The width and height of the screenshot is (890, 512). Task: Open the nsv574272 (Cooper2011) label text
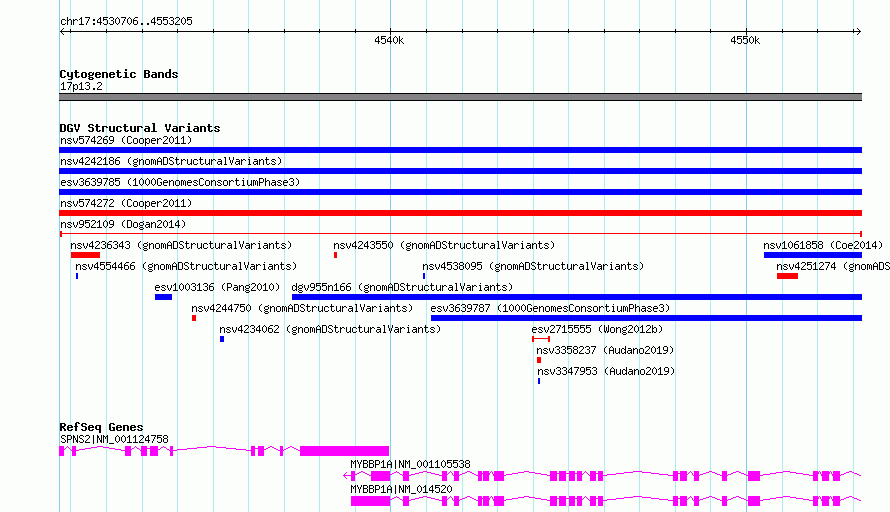(x=126, y=203)
